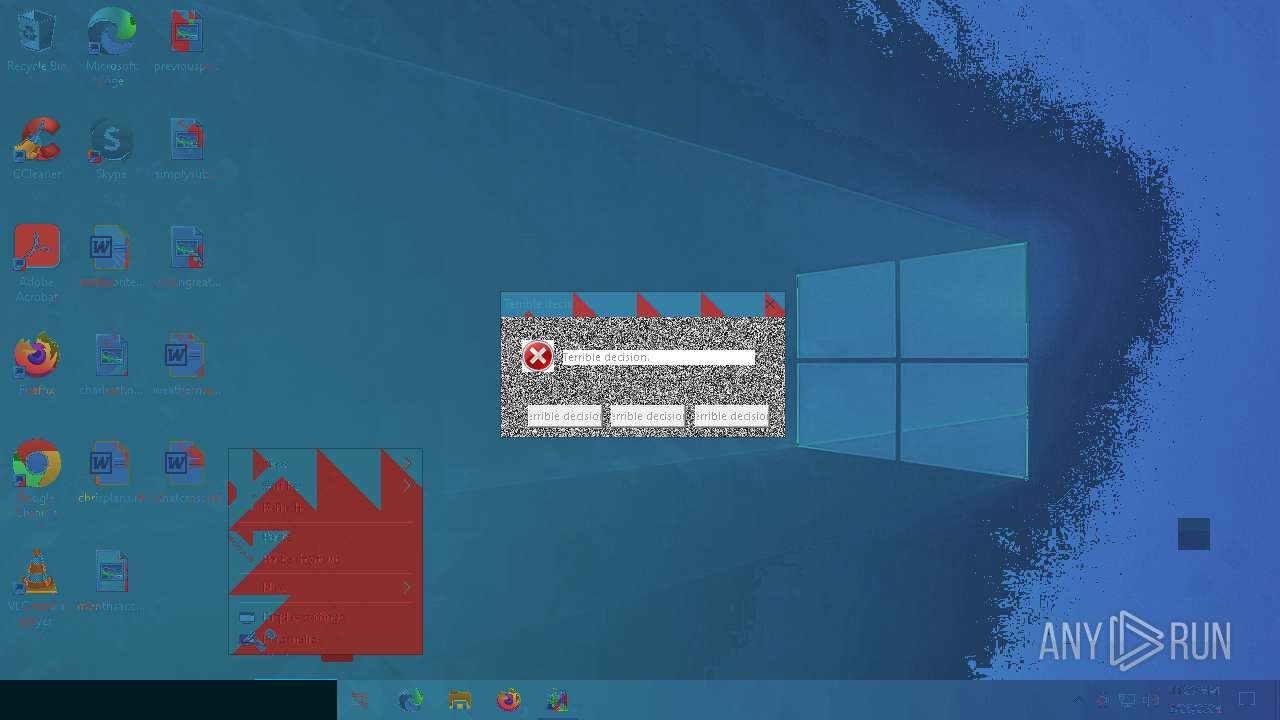This screenshot has height=720, width=1280.
Task: Click the rightmost "Terrible decision" button
Action: [x=731, y=416]
